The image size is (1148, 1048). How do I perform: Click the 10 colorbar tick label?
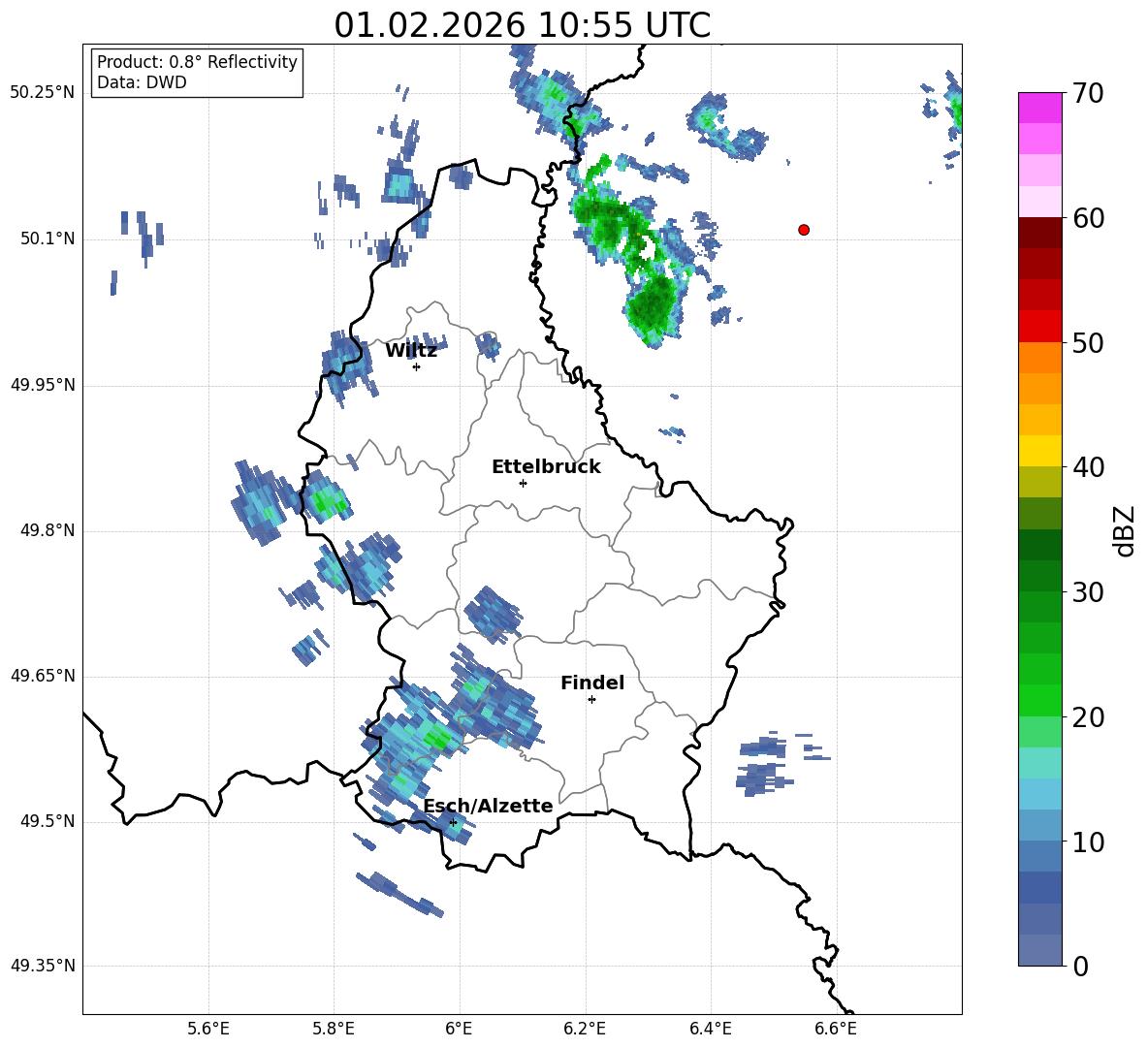pyautogui.click(x=1088, y=842)
